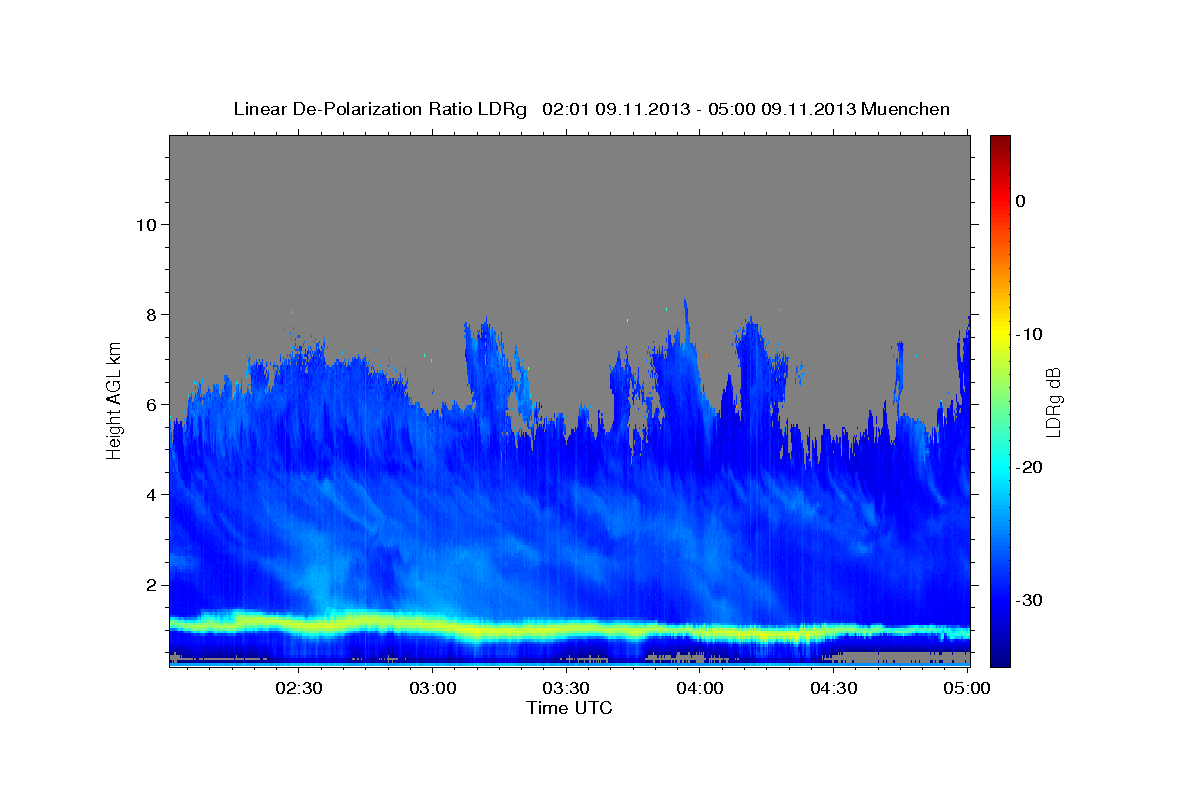Viewport: 1200px width, 800px height.
Task: Click the colorbar value -30
Action: (1030, 600)
